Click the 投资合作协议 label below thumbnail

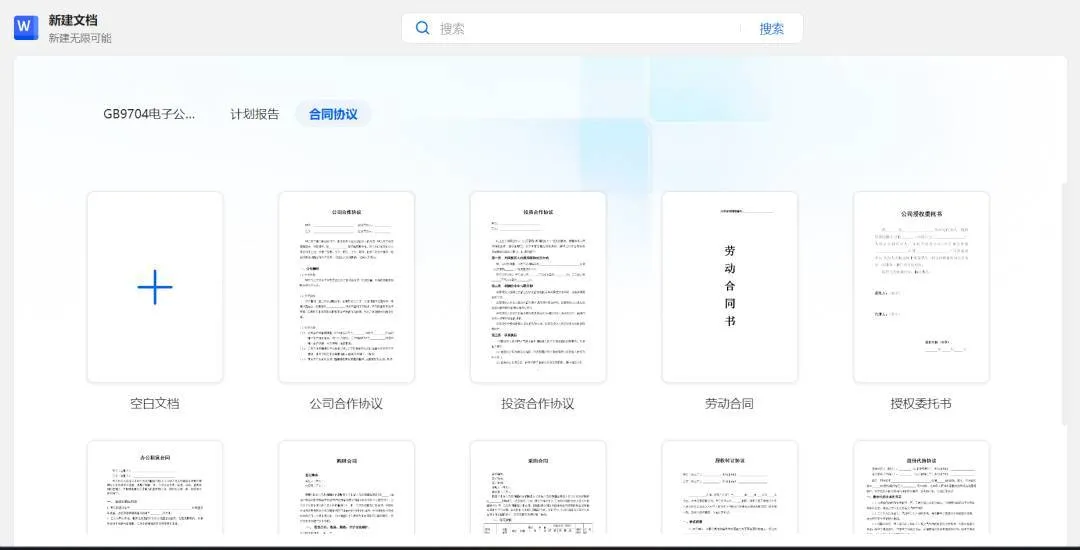[538, 404]
